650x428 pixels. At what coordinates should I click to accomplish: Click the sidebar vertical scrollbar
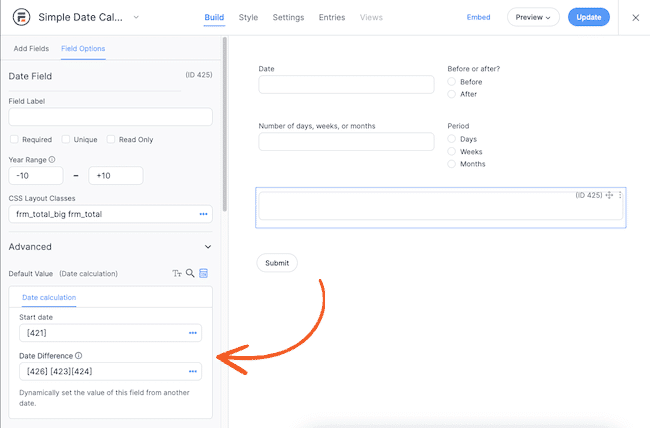tap(225, 124)
